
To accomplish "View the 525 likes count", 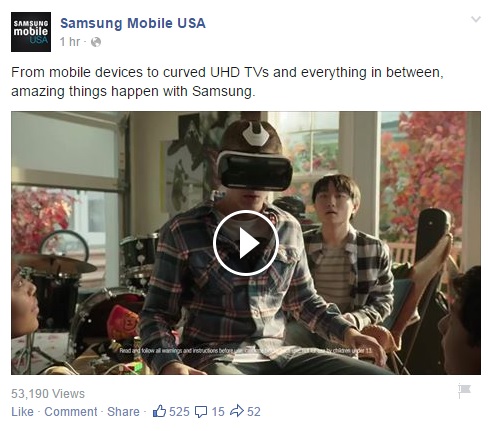I will (x=179, y=412).
